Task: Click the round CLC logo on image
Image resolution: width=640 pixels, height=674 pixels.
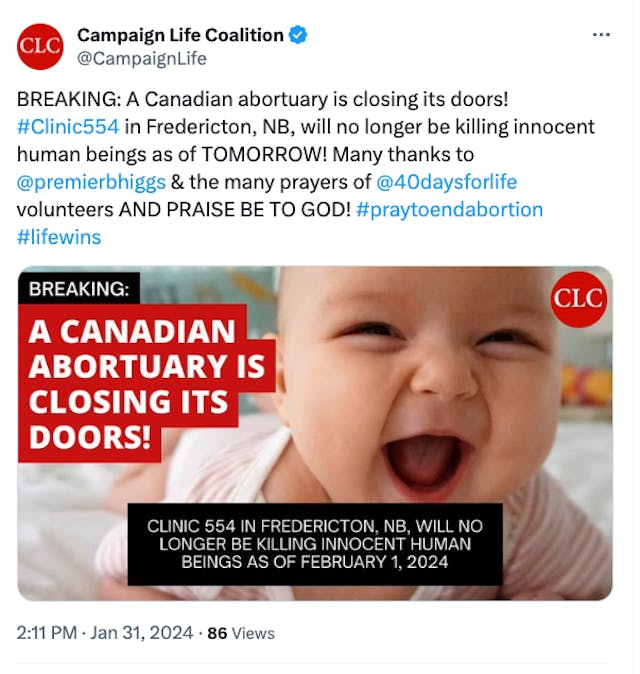Action: coord(579,298)
